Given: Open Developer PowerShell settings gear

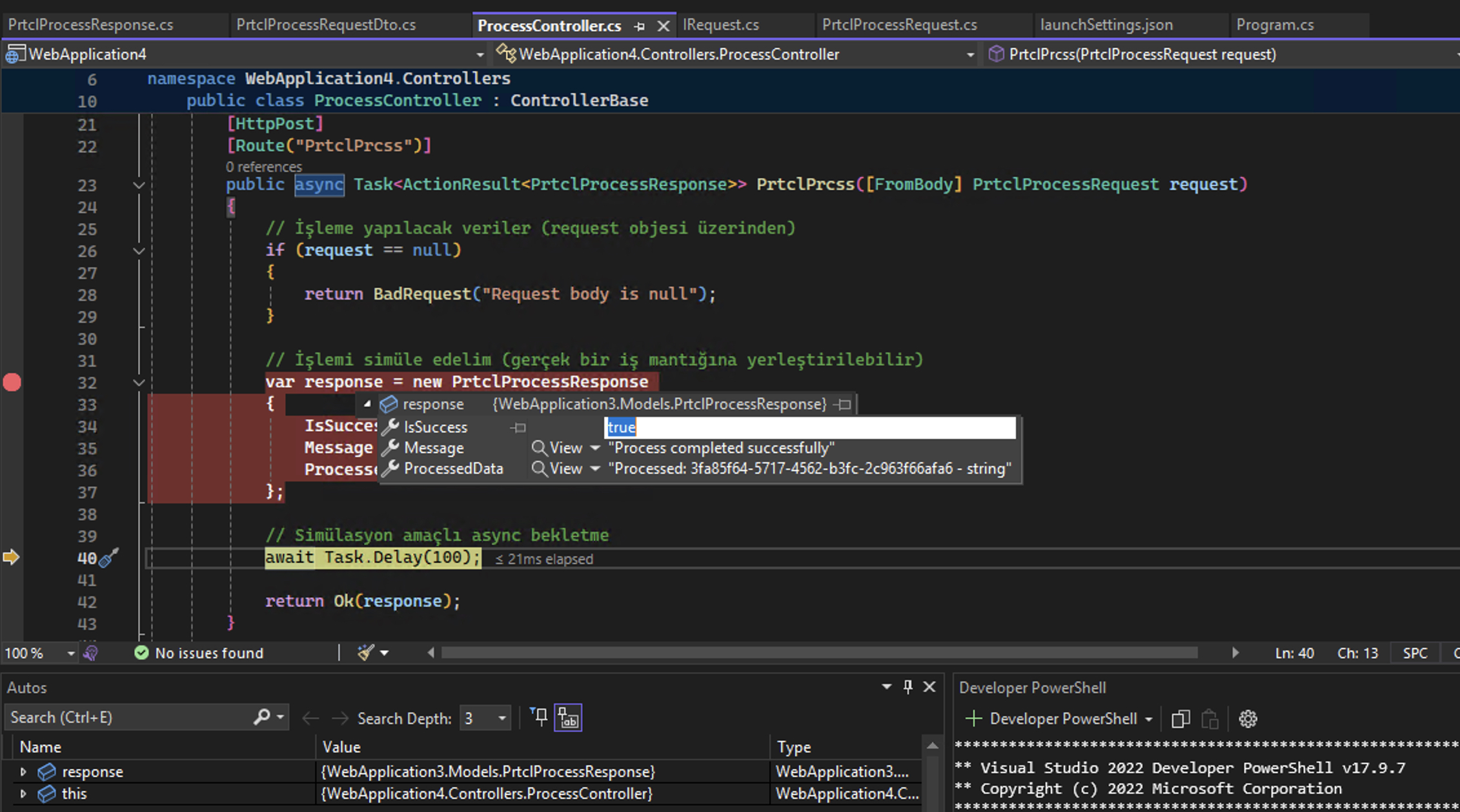Looking at the screenshot, I should [x=1248, y=719].
